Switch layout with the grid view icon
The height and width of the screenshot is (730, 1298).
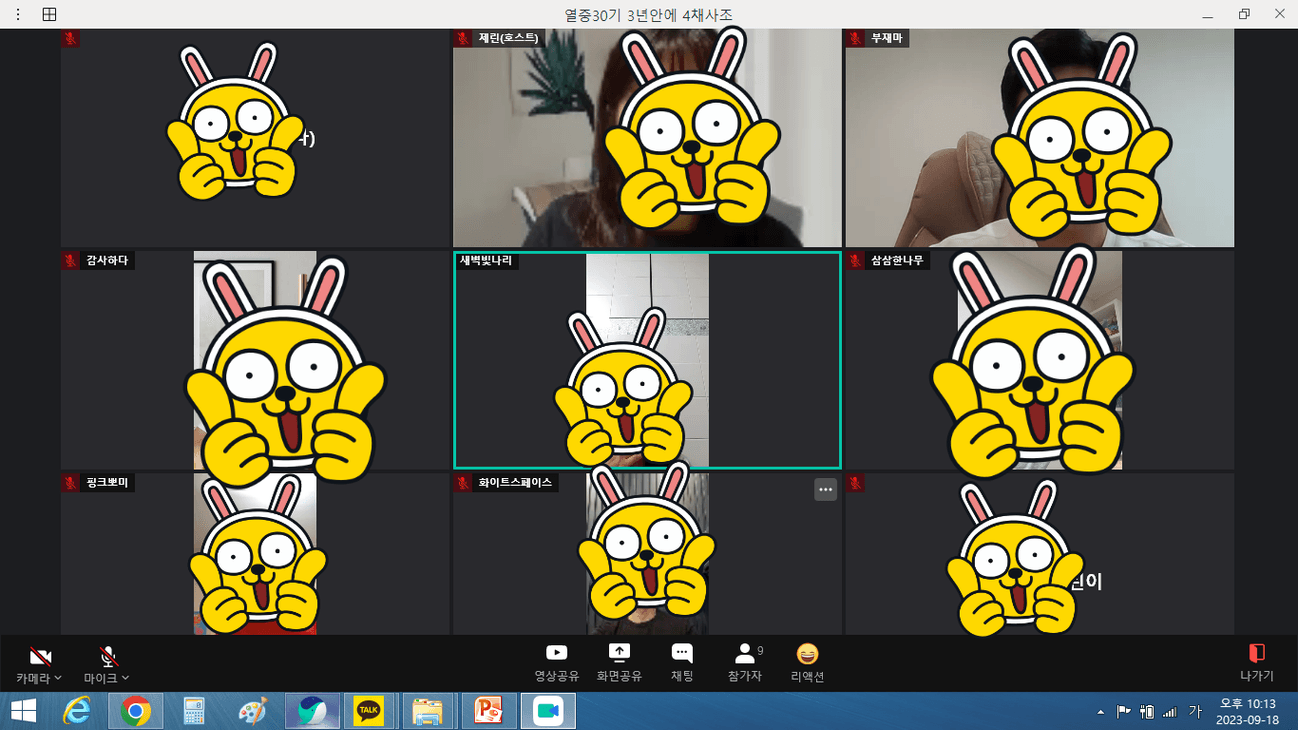(x=49, y=14)
